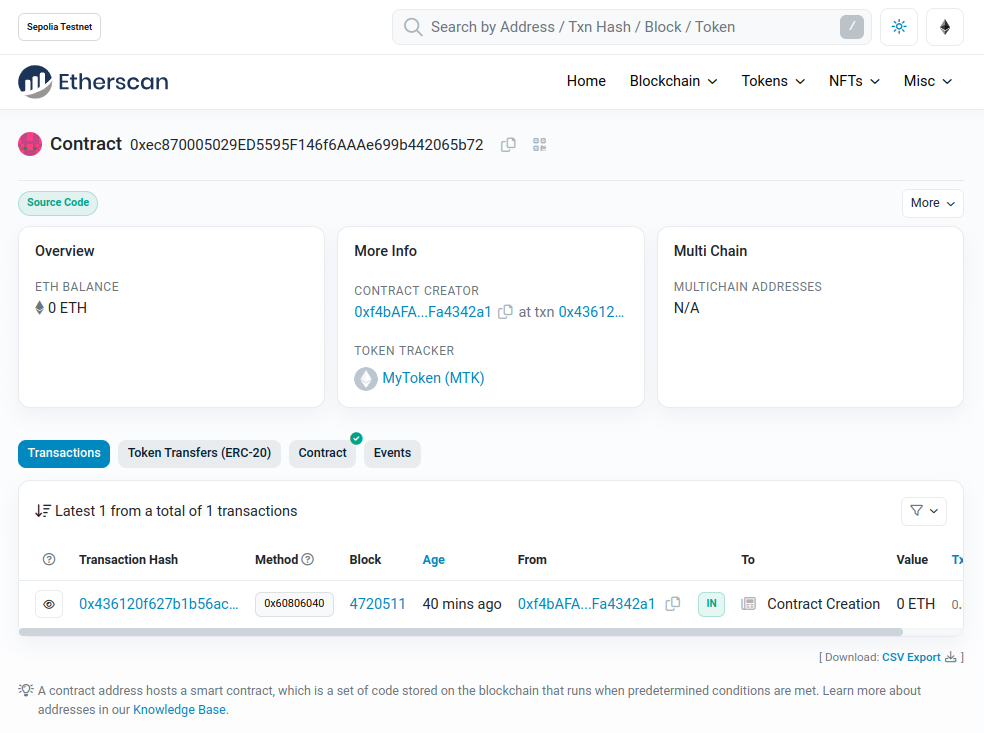Click the ETH diamond balance icon

(40, 308)
